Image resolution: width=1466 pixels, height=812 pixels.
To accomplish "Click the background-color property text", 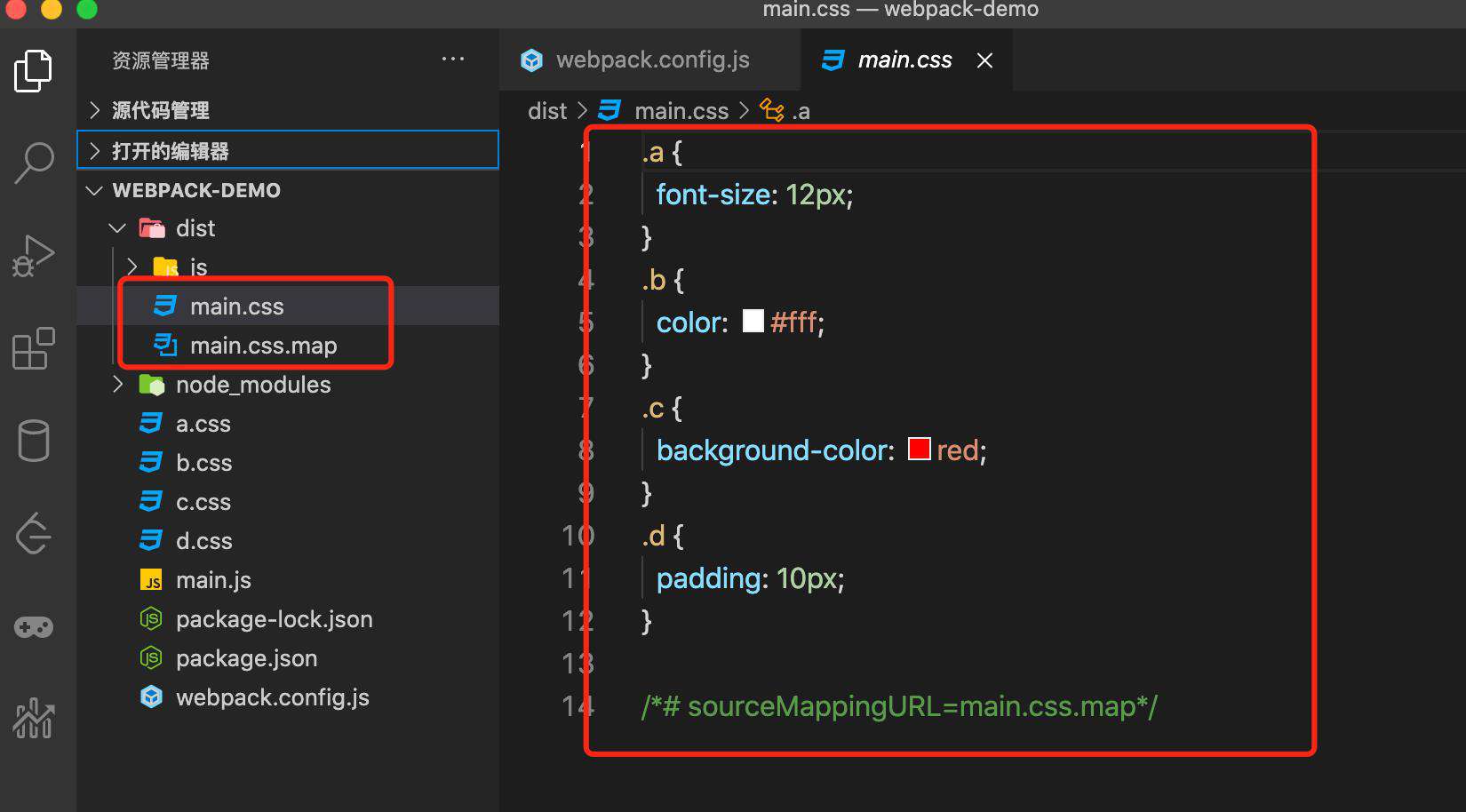I will tap(772, 450).
